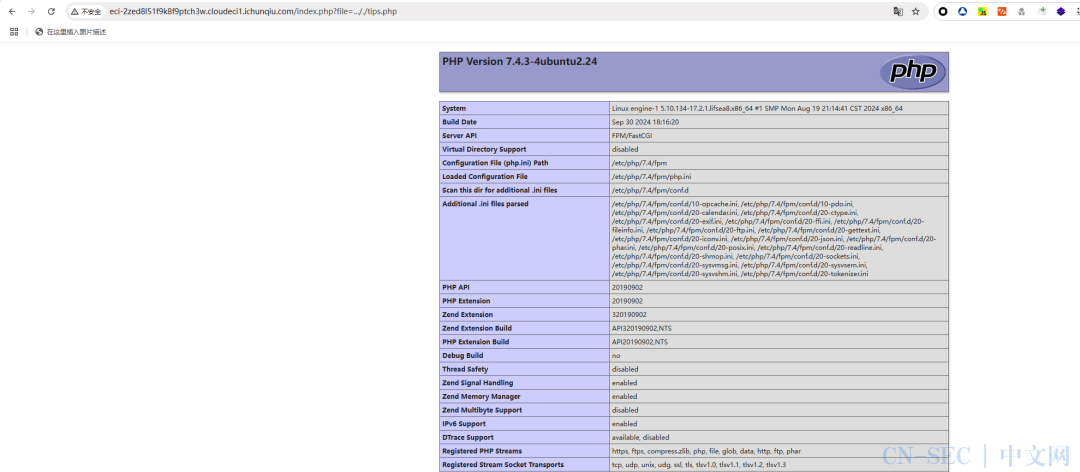This screenshot has height=472, width=1080.
Task: Open the blue triangle extension
Action: (963, 12)
